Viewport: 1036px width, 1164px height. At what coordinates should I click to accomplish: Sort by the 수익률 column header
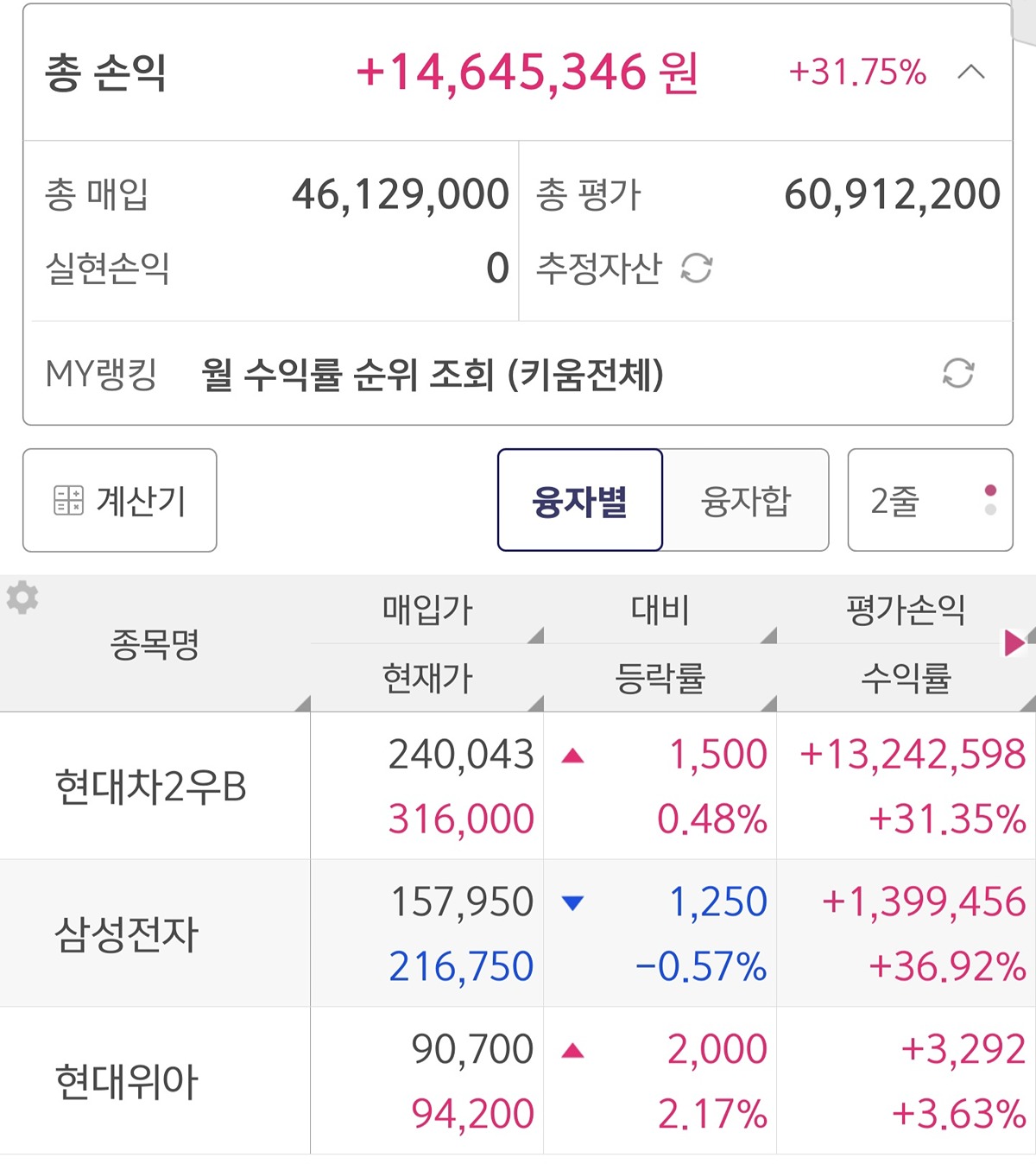tap(906, 679)
